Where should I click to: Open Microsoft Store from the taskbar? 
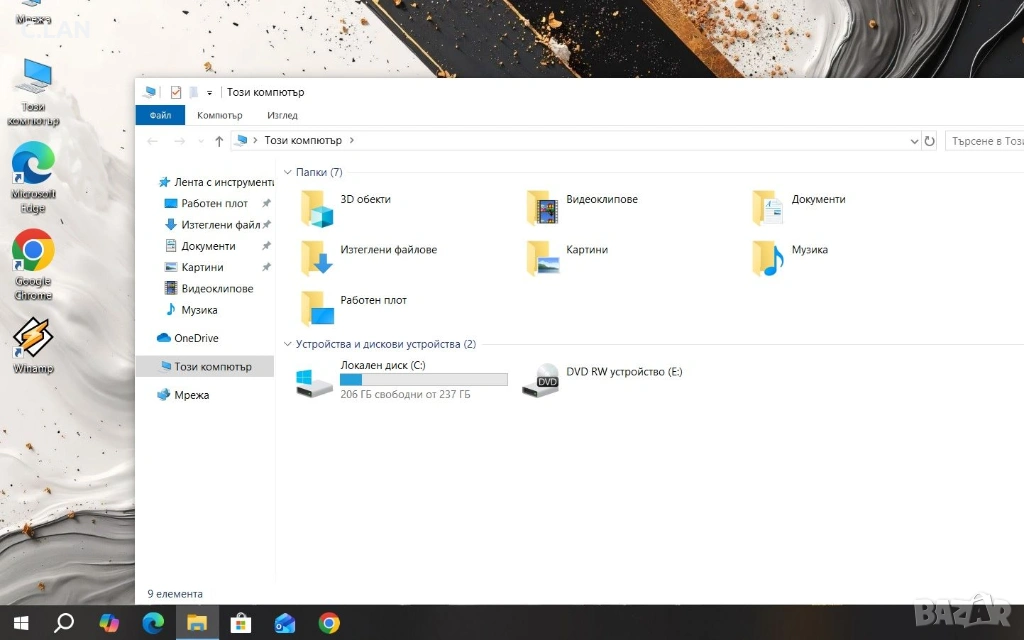pos(241,623)
